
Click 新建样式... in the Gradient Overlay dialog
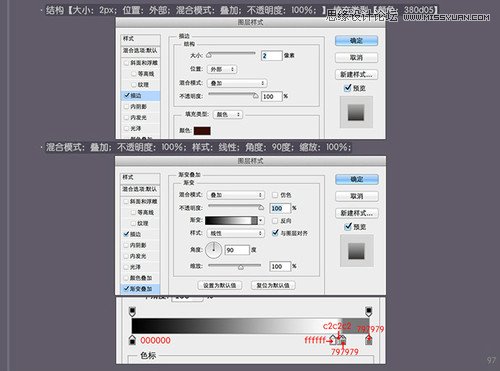(x=357, y=213)
